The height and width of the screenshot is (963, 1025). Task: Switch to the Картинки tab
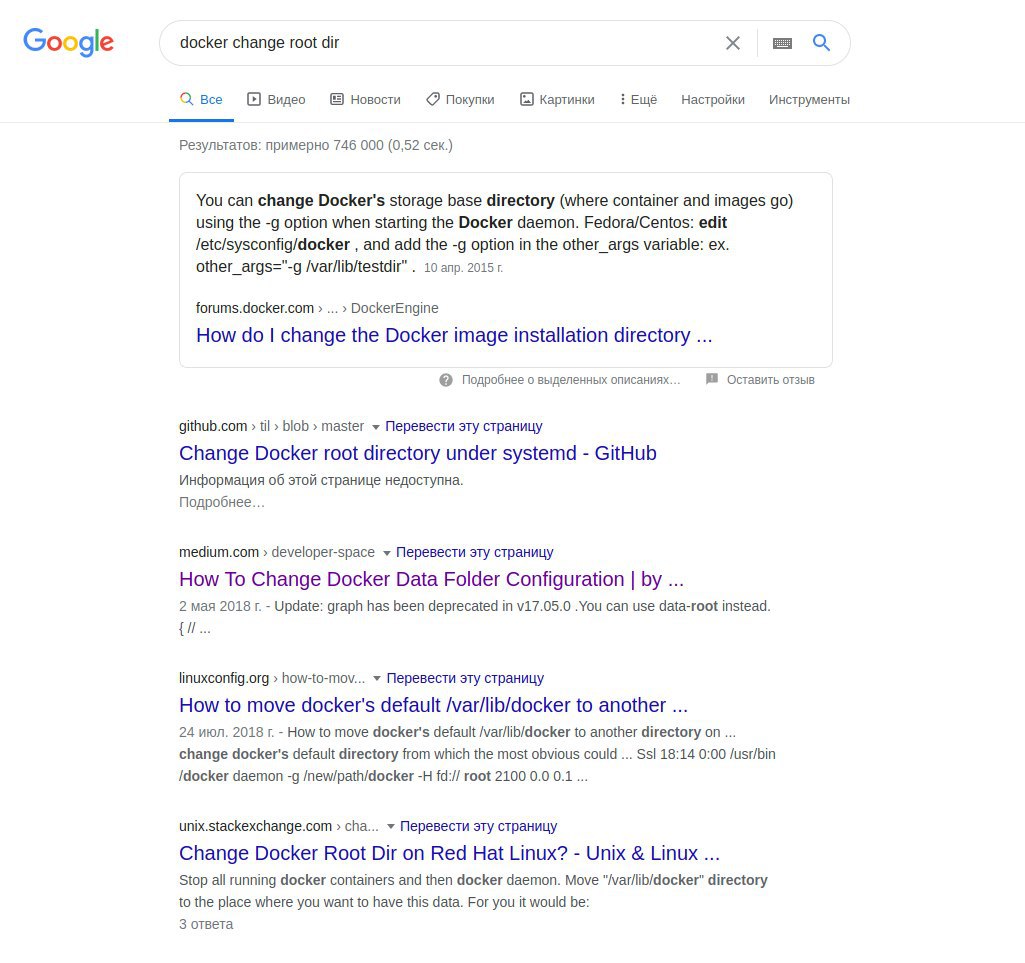coord(558,99)
